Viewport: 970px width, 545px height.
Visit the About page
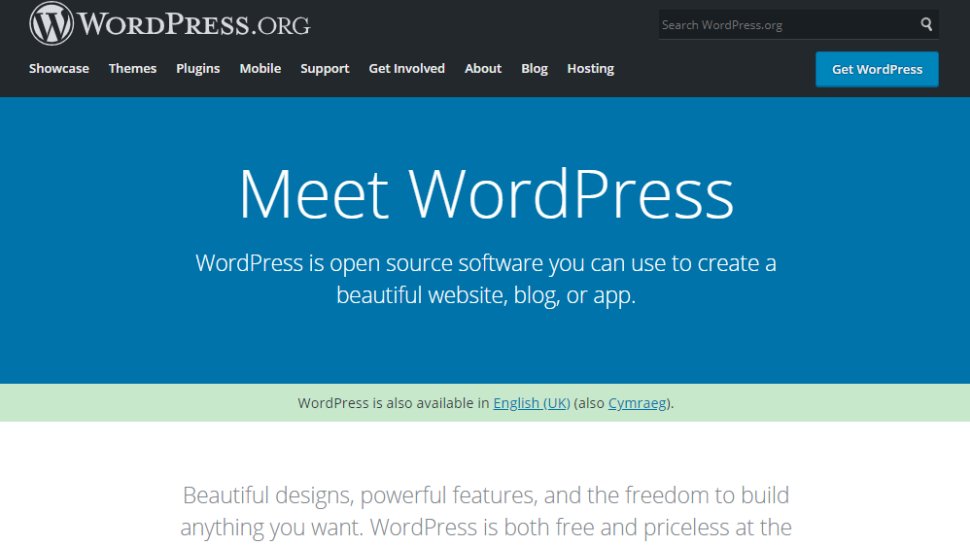[x=483, y=69]
